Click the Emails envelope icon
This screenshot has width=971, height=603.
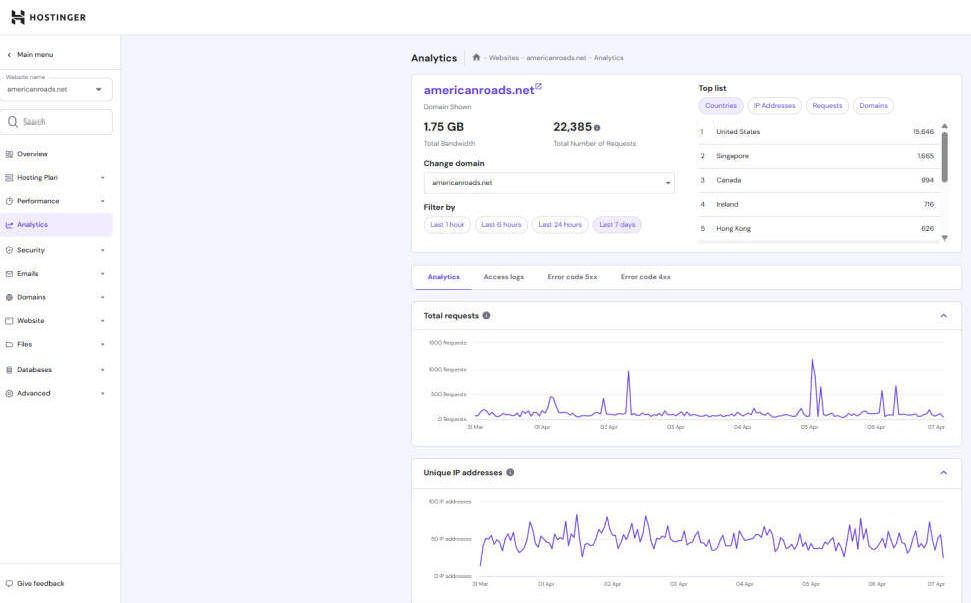pos(9,274)
